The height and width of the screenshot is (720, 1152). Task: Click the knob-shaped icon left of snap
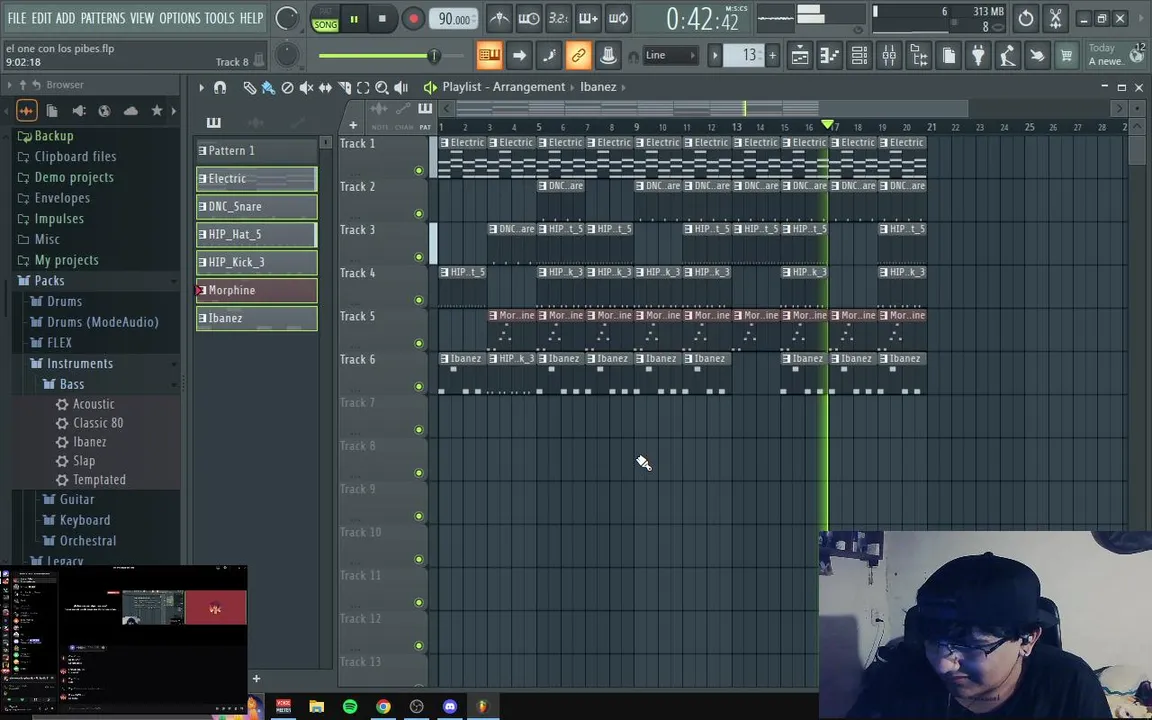pos(608,55)
